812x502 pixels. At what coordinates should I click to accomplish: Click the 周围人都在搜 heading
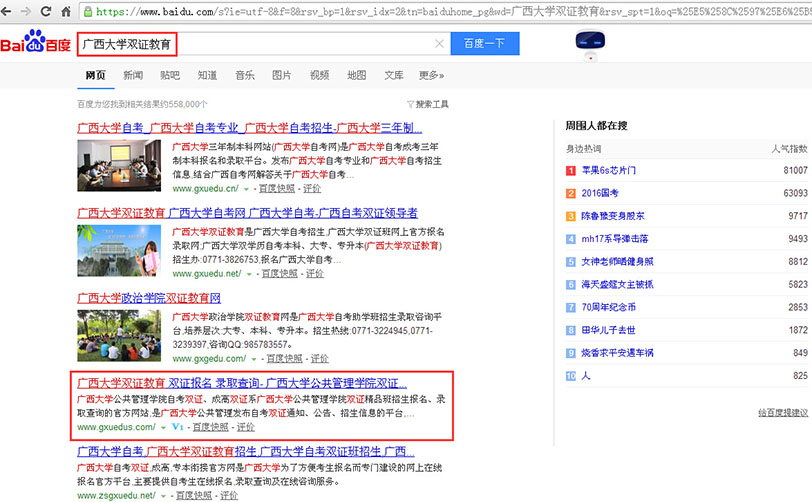pos(596,125)
